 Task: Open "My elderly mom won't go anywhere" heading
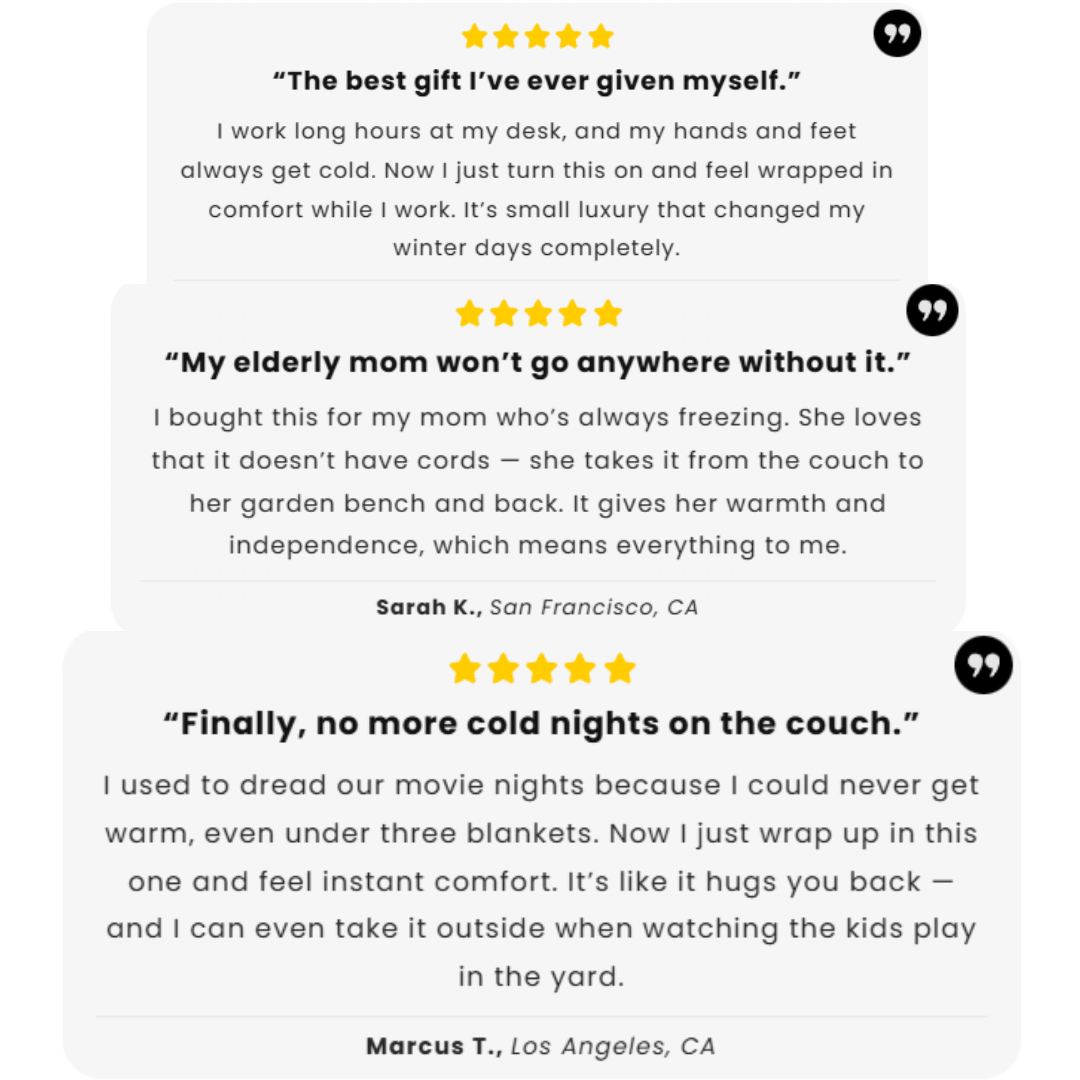[538, 362]
